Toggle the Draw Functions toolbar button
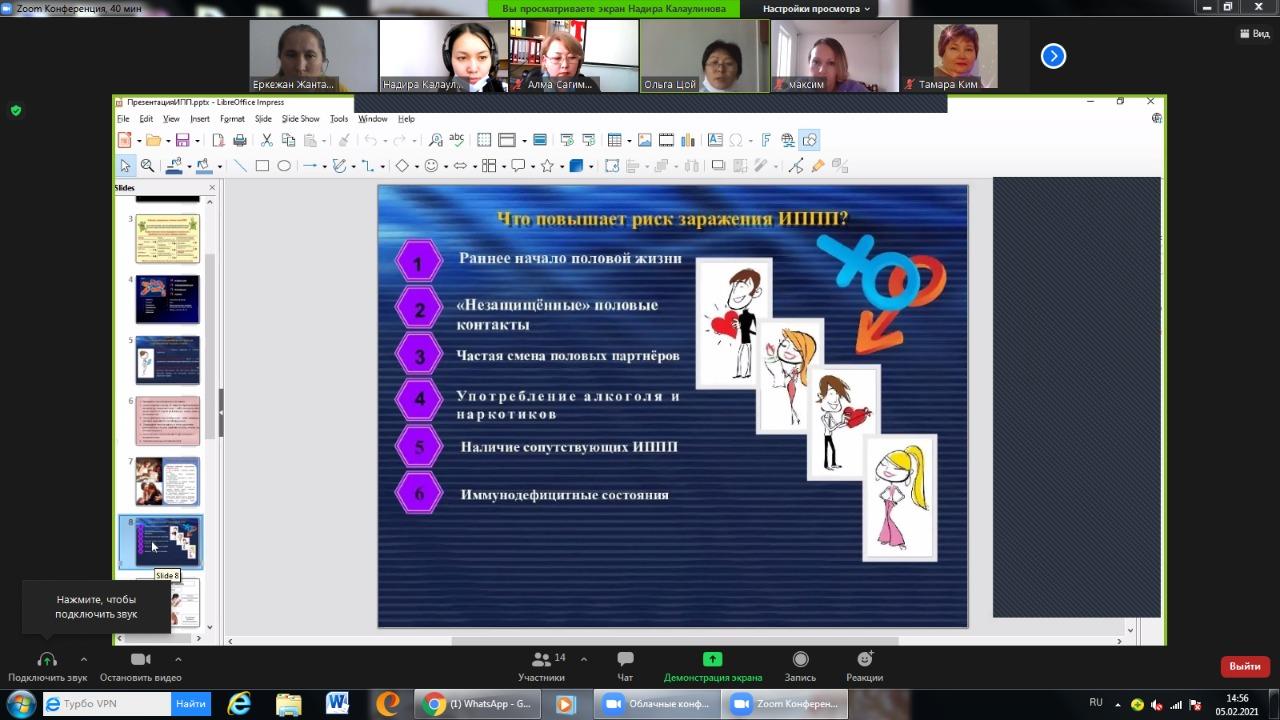1280x720 pixels. [809, 141]
